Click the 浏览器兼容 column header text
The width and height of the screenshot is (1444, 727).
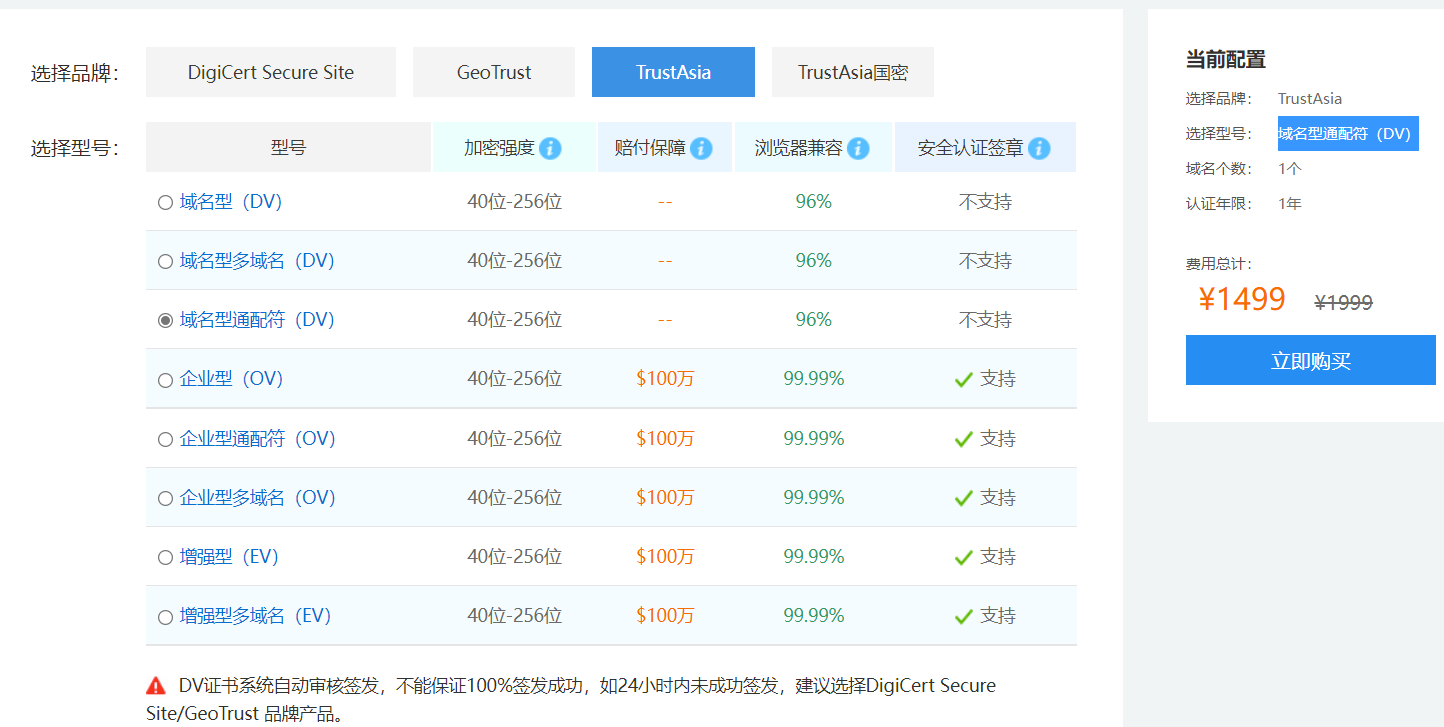coord(799,148)
